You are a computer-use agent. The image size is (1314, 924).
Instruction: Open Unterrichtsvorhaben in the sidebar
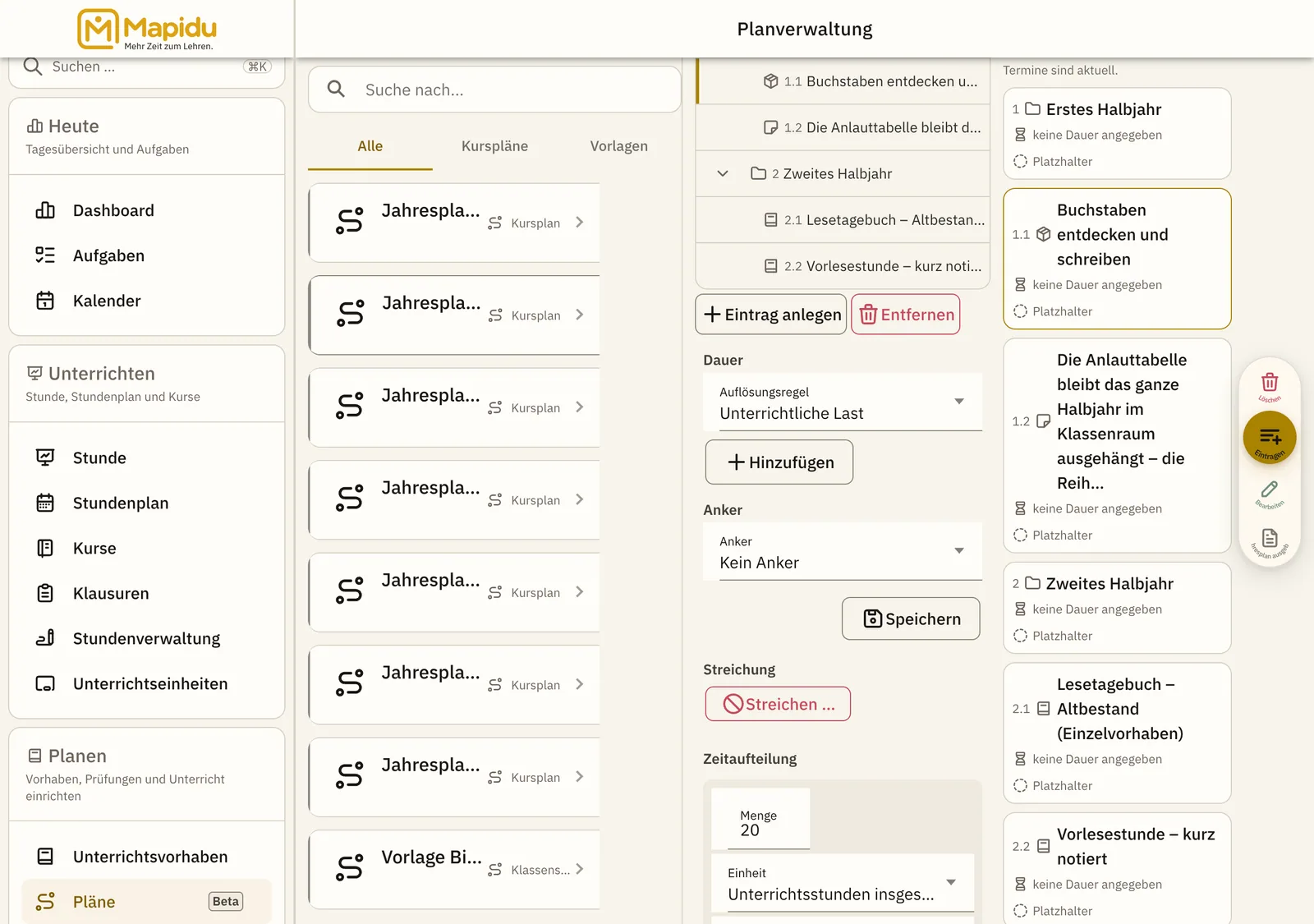(146, 857)
